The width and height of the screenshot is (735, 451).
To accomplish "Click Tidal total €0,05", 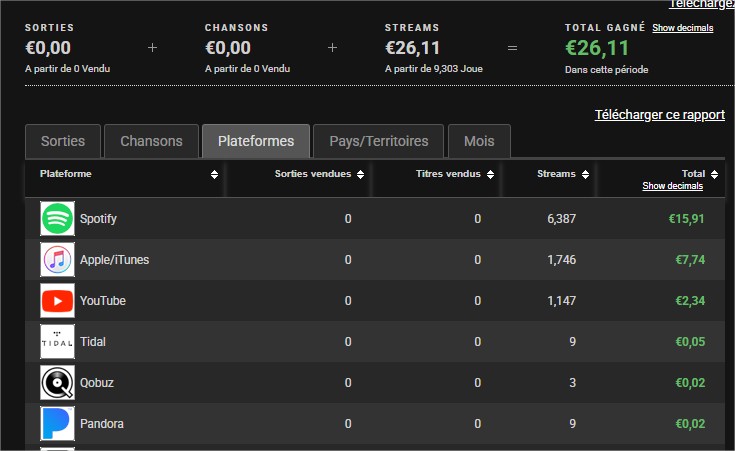I will click(690, 342).
